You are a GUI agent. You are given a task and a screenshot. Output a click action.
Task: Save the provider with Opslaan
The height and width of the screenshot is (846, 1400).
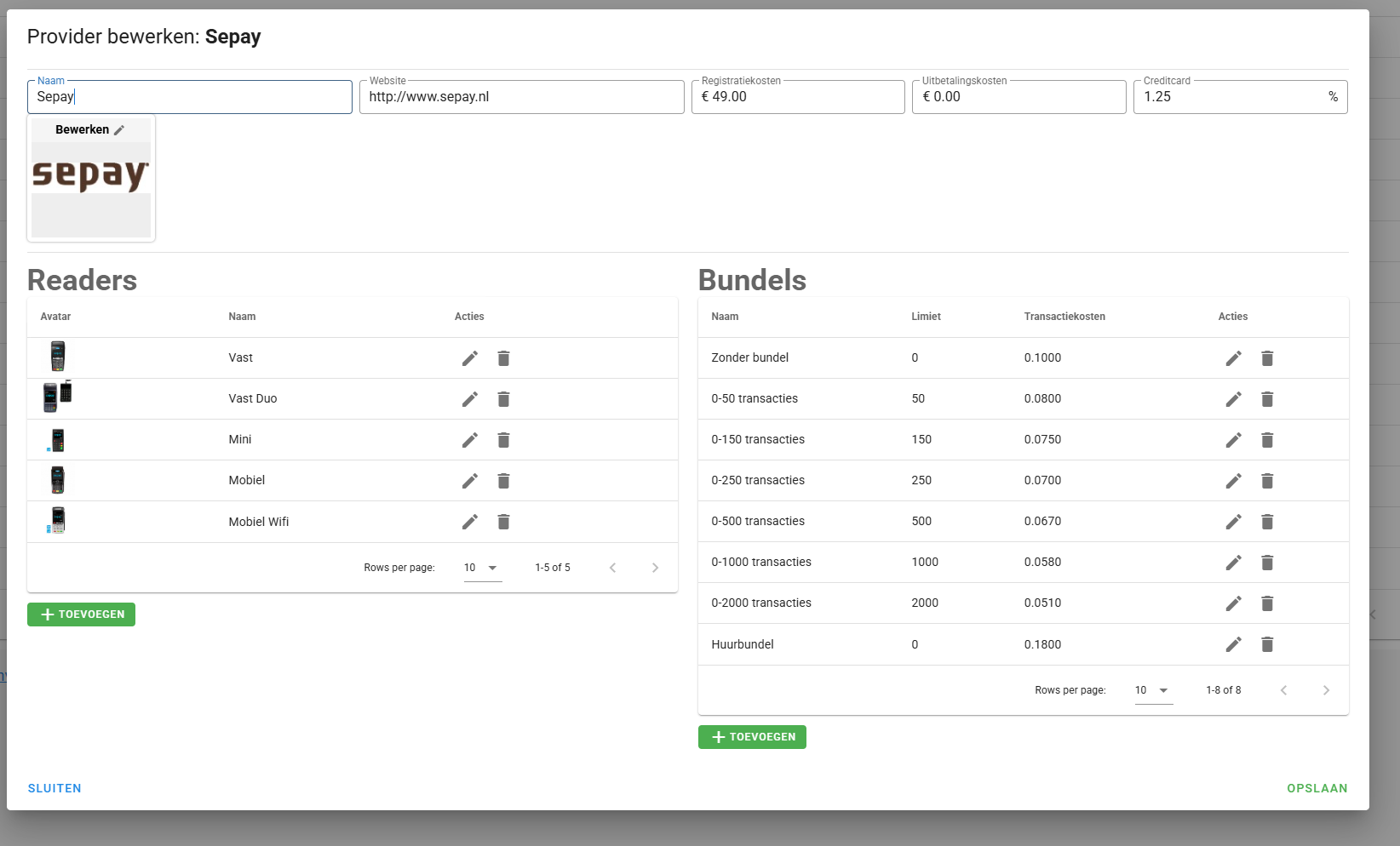pyautogui.click(x=1317, y=788)
